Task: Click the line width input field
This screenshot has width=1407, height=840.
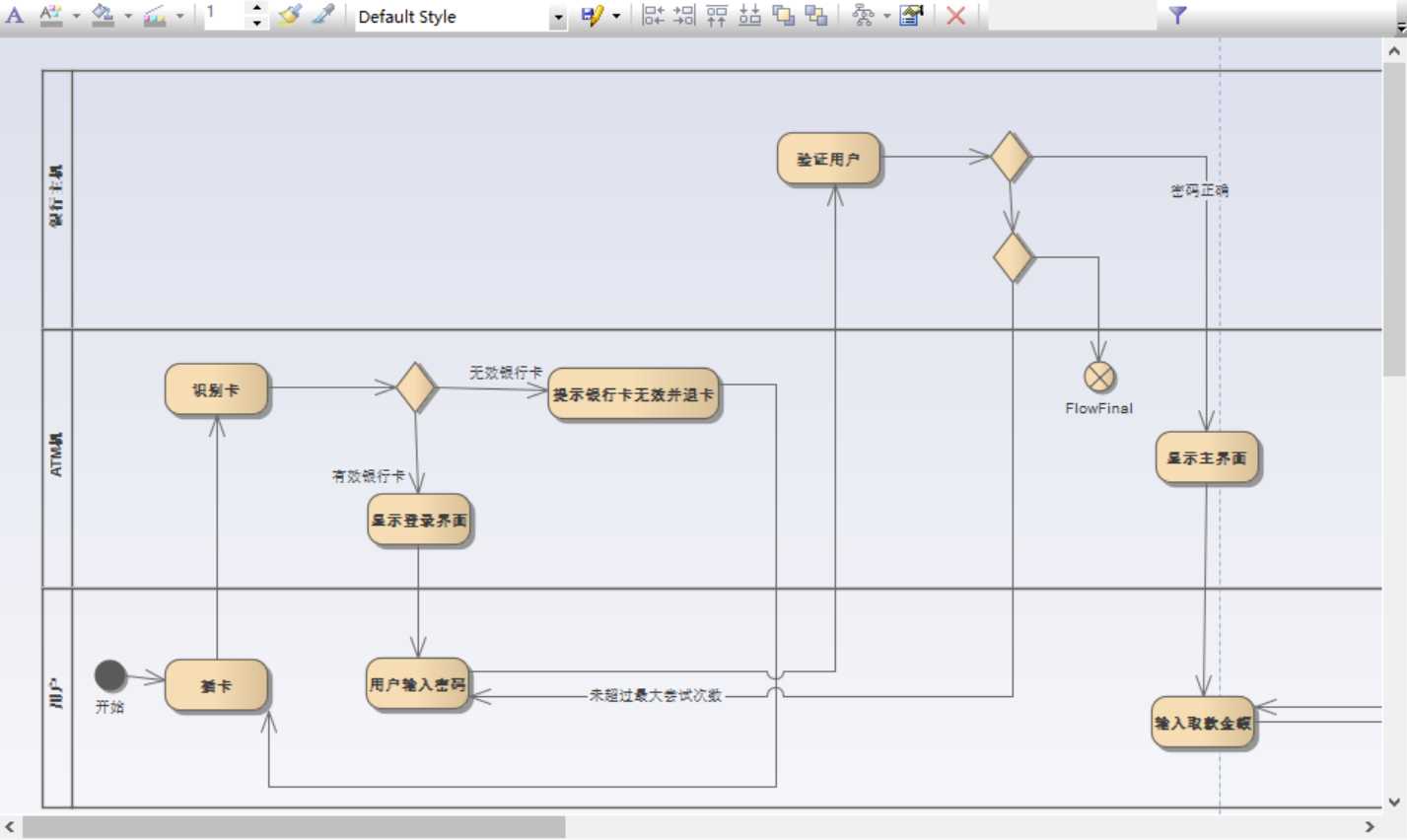Action: point(226,15)
